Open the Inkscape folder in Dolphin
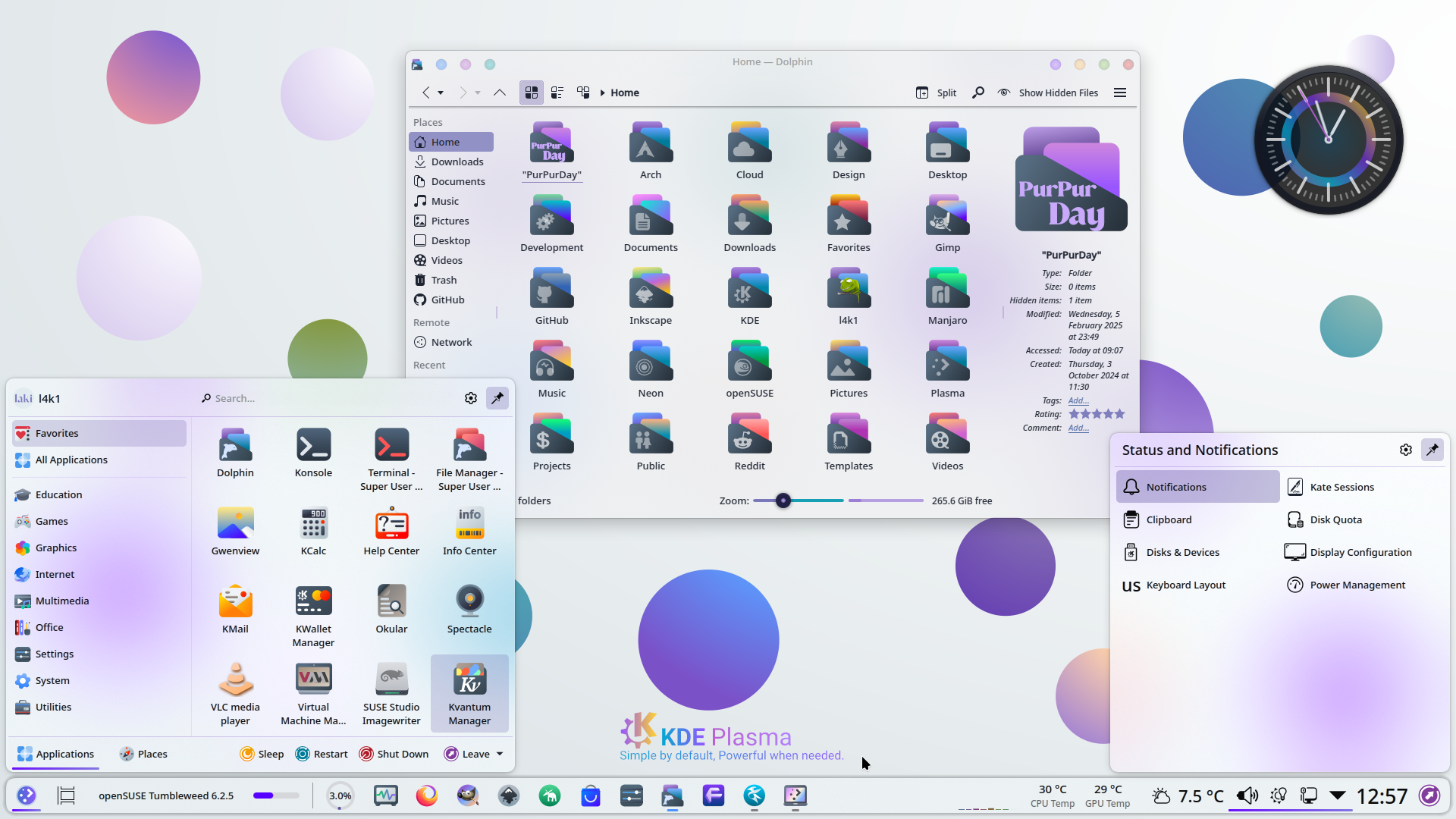Image resolution: width=1456 pixels, height=819 pixels. [x=651, y=297]
